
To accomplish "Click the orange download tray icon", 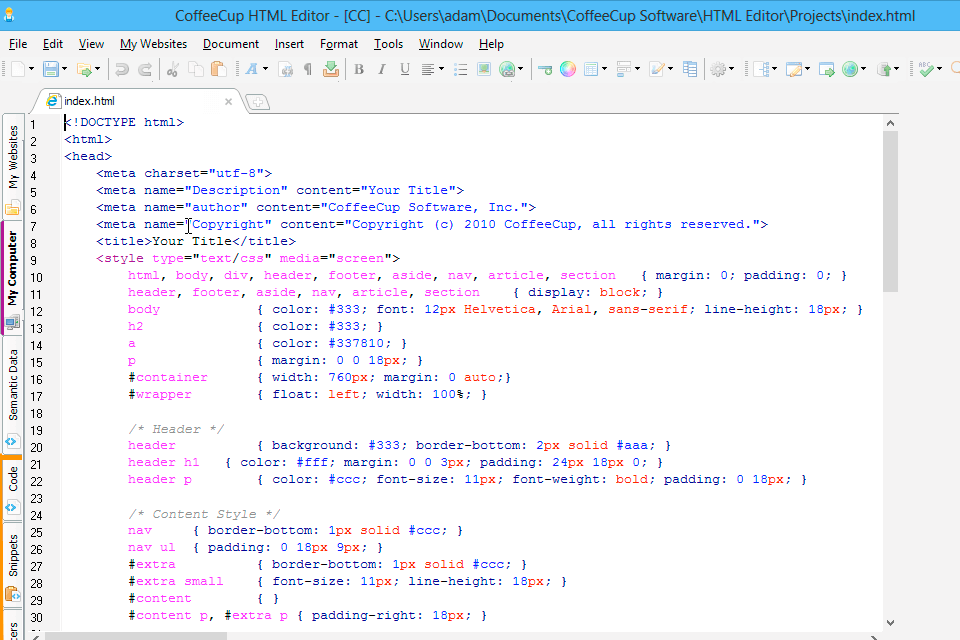I will tap(331, 69).
